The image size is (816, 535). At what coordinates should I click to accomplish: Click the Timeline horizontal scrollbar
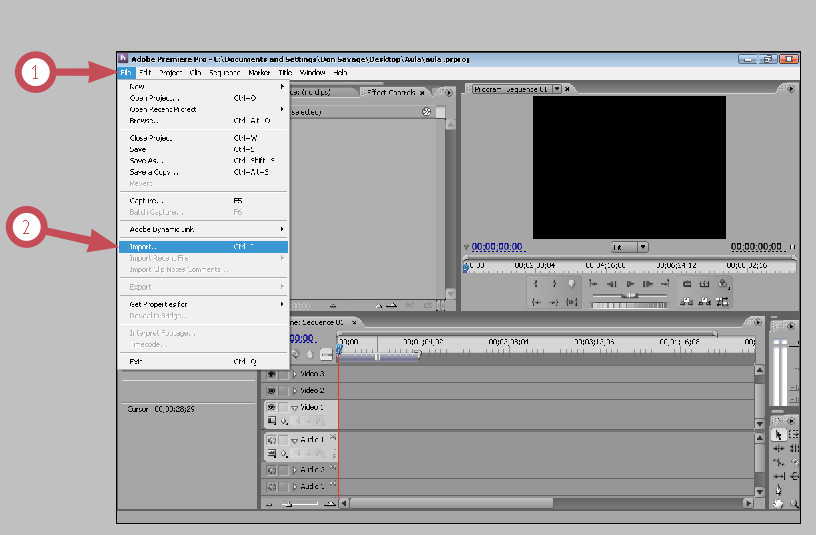point(451,503)
